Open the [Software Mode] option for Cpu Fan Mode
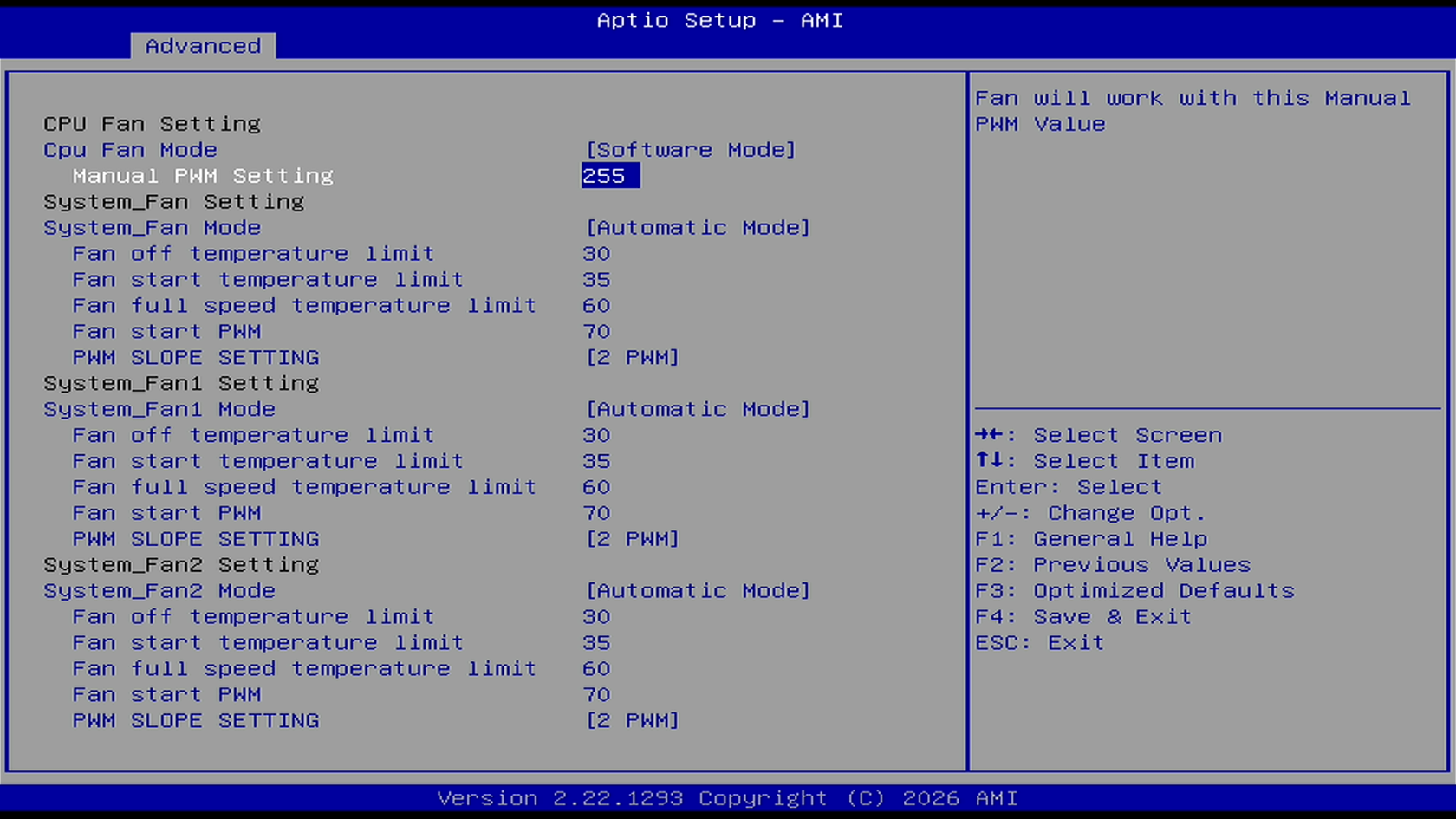This screenshot has width=1456, height=819. click(691, 150)
